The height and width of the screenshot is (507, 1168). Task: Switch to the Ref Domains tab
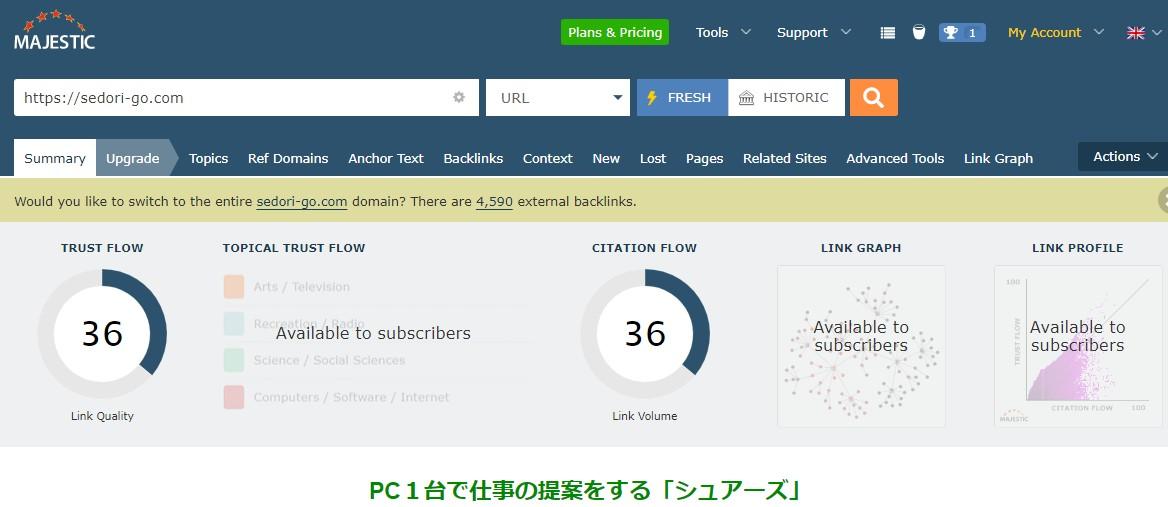288,158
